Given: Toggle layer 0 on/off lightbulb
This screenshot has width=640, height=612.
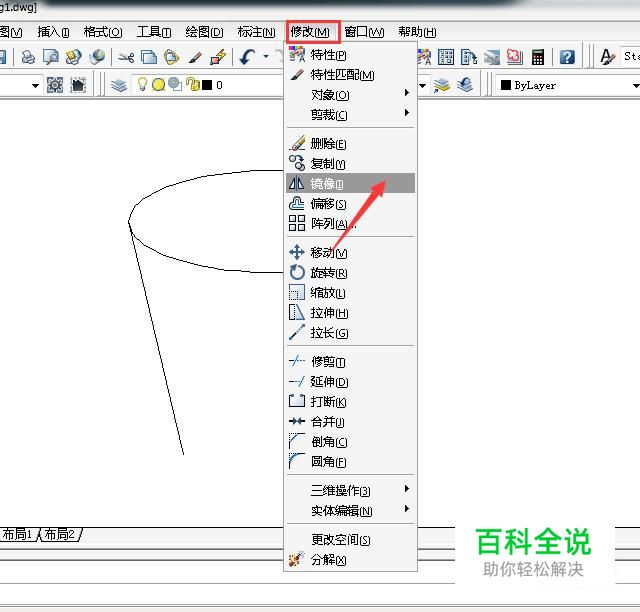Looking at the screenshot, I should coord(142,85).
